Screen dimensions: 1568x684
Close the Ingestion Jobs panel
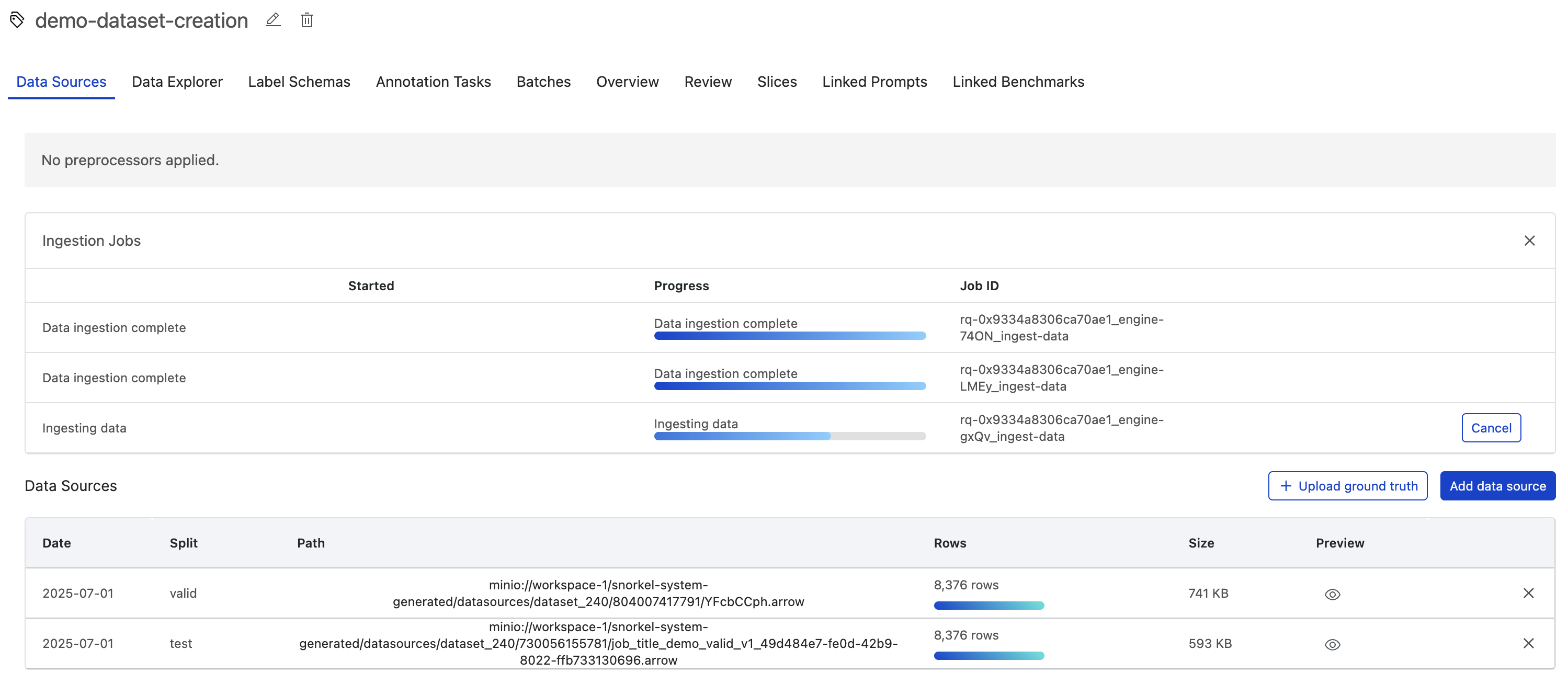pos(1529,241)
